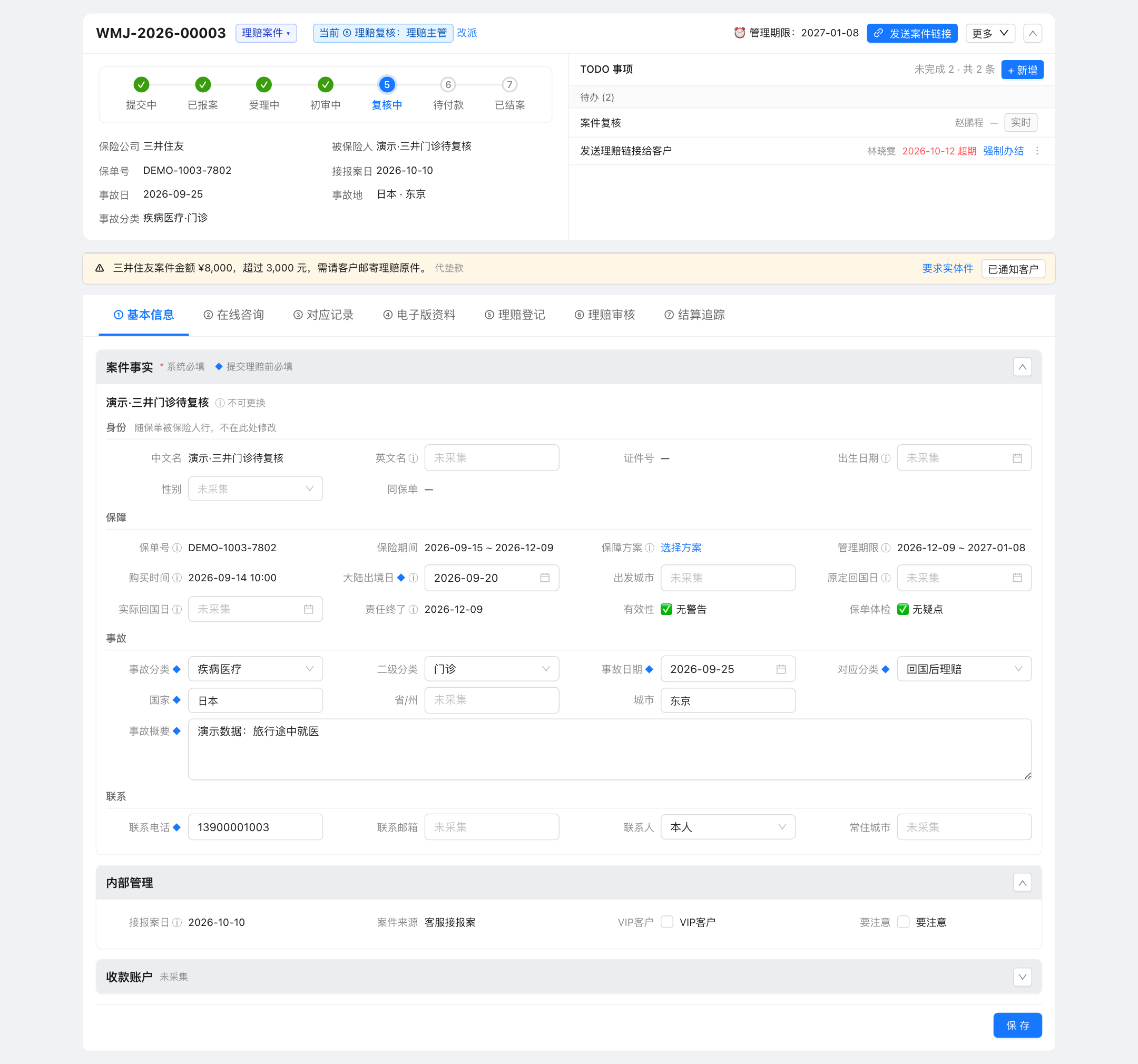The width and height of the screenshot is (1138, 1064).
Task: Open the 对应分类 回国后理赔 dropdown
Action: pos(964,669)
